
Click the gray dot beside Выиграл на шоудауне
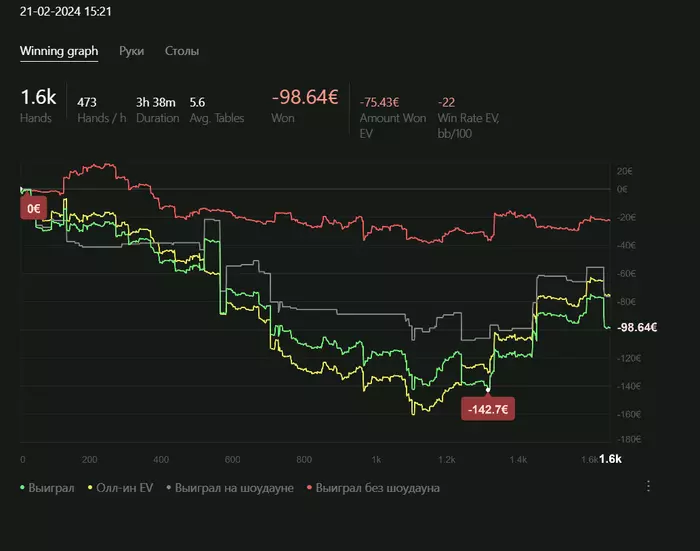pos(169,488)
